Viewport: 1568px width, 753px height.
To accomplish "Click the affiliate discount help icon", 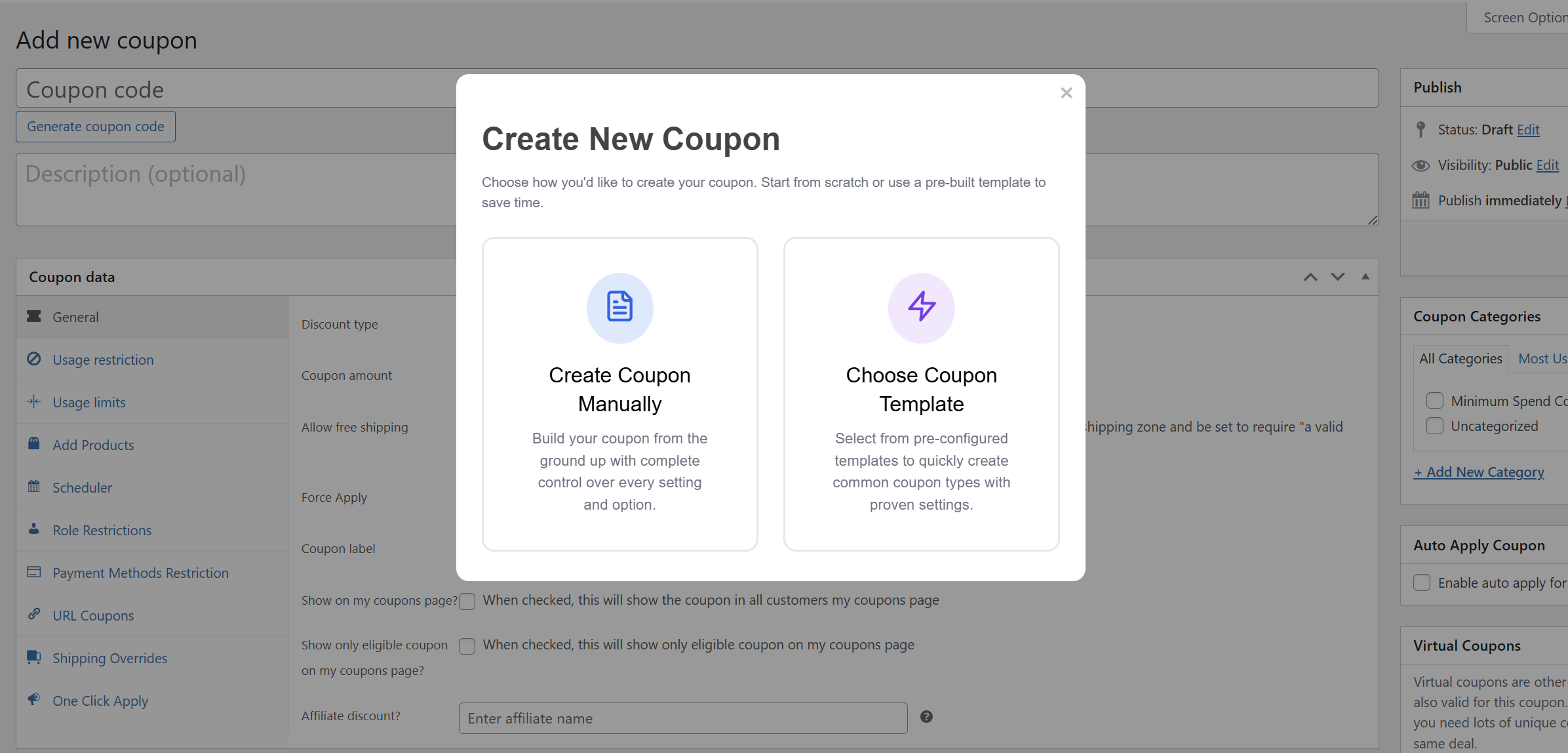I will (x=926, y=717).
